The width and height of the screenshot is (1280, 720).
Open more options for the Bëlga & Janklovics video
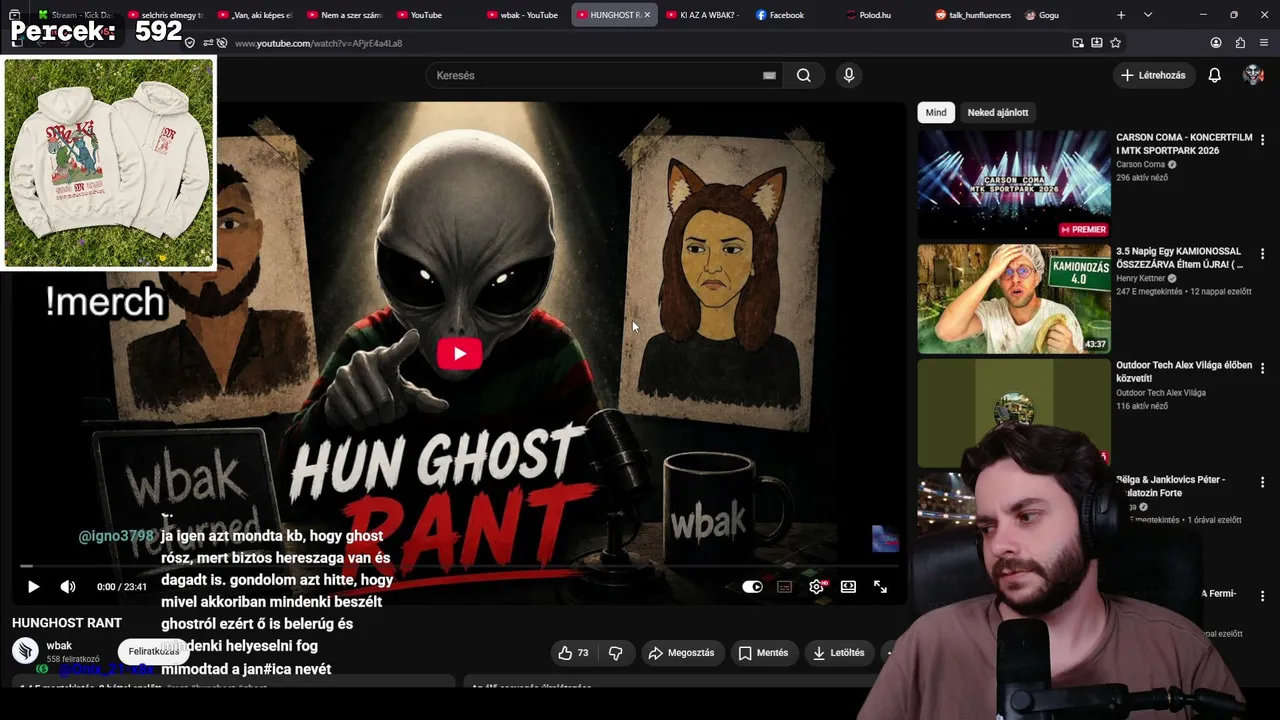click(1262, 483)
